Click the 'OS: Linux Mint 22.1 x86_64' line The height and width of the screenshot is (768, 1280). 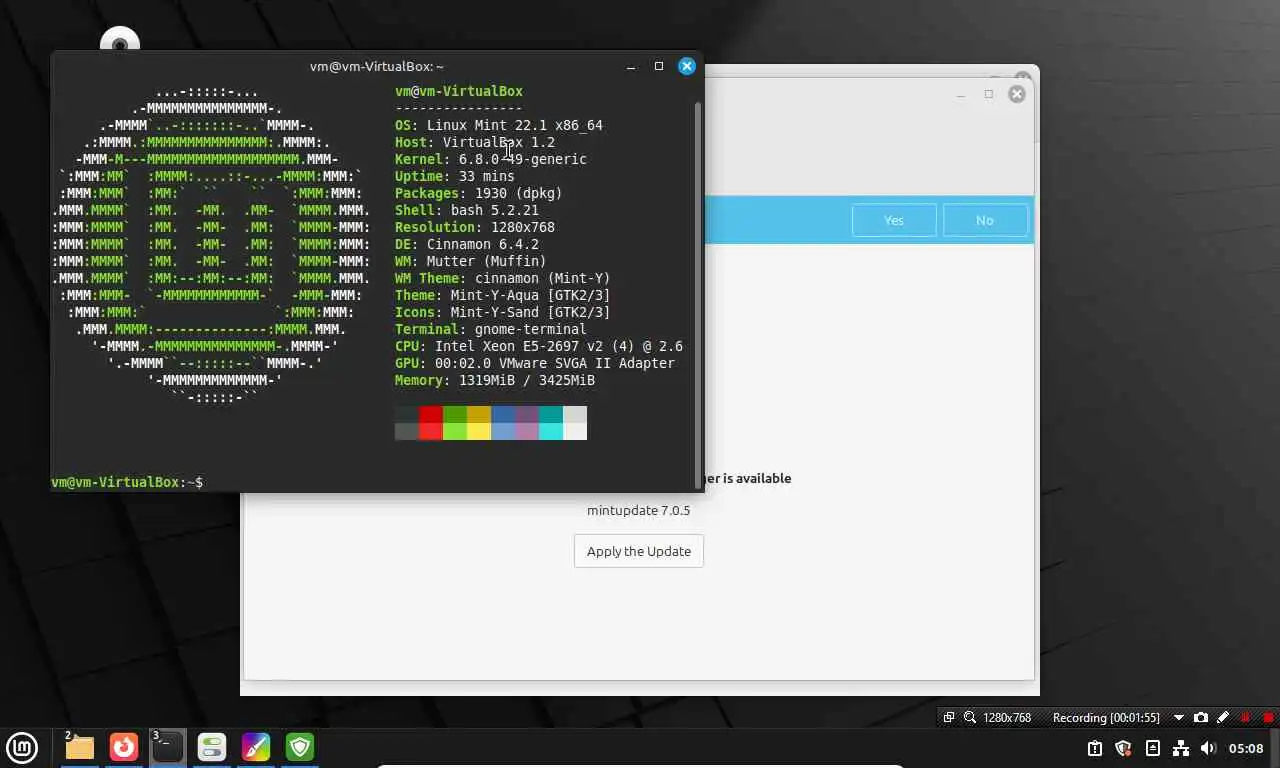pos(499,125)
